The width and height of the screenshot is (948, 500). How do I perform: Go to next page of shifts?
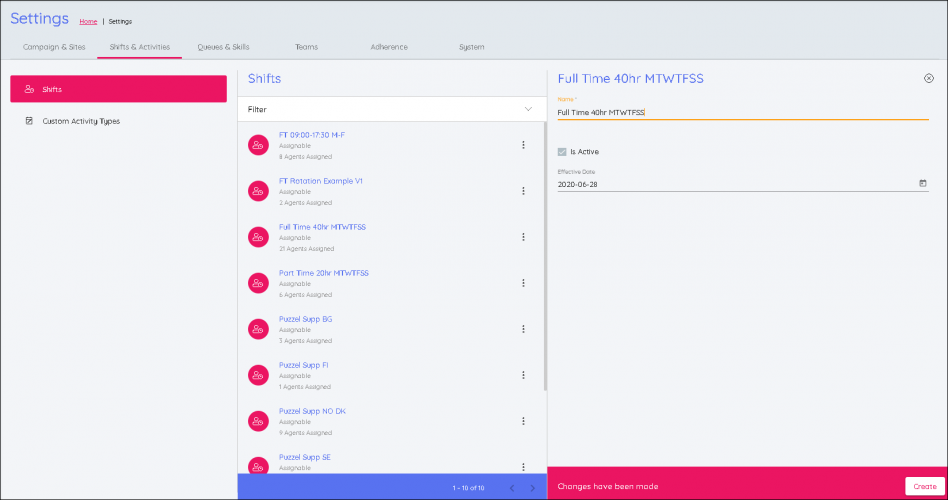532,488
